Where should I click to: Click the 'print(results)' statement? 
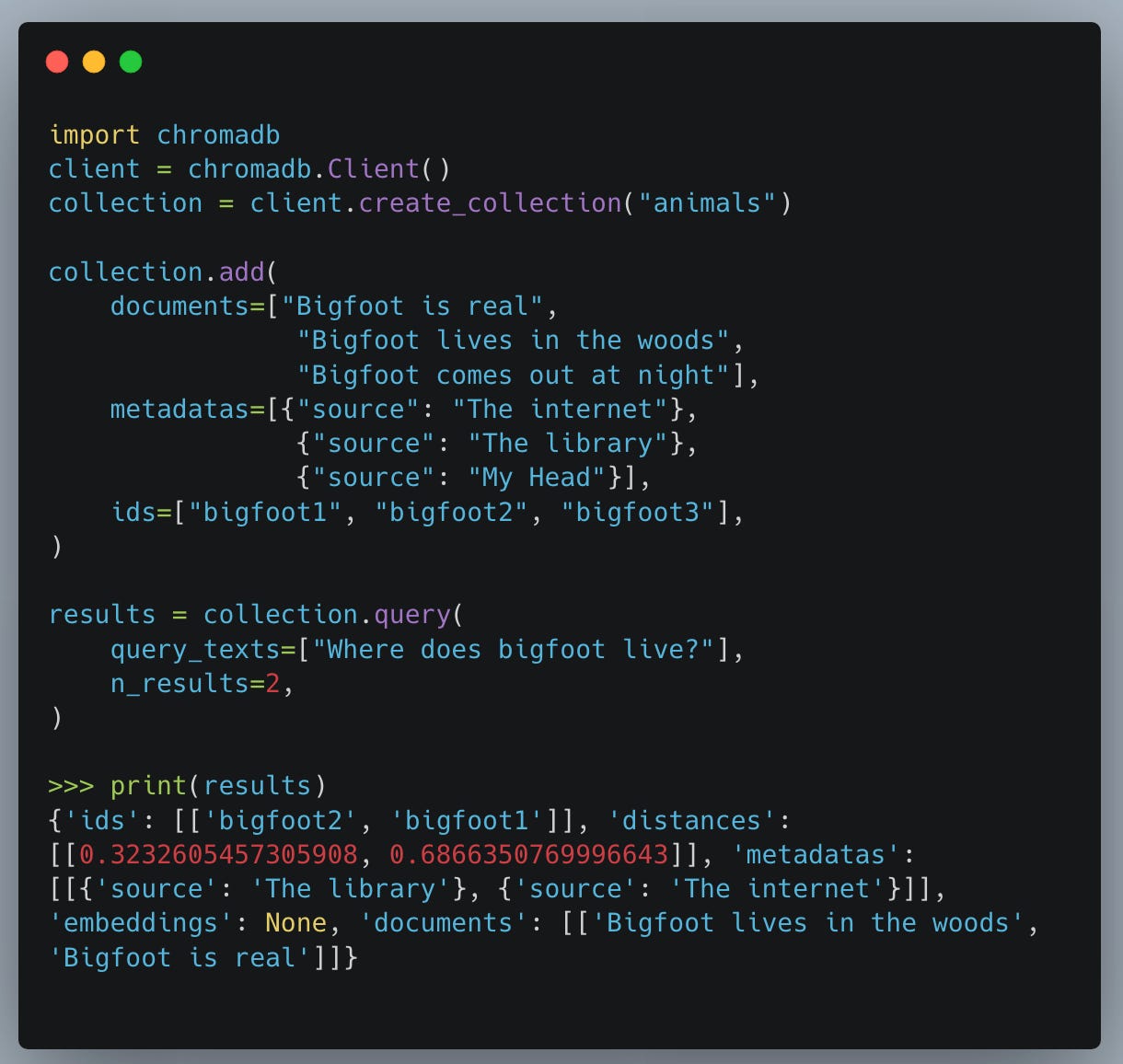tap(218, 786)
